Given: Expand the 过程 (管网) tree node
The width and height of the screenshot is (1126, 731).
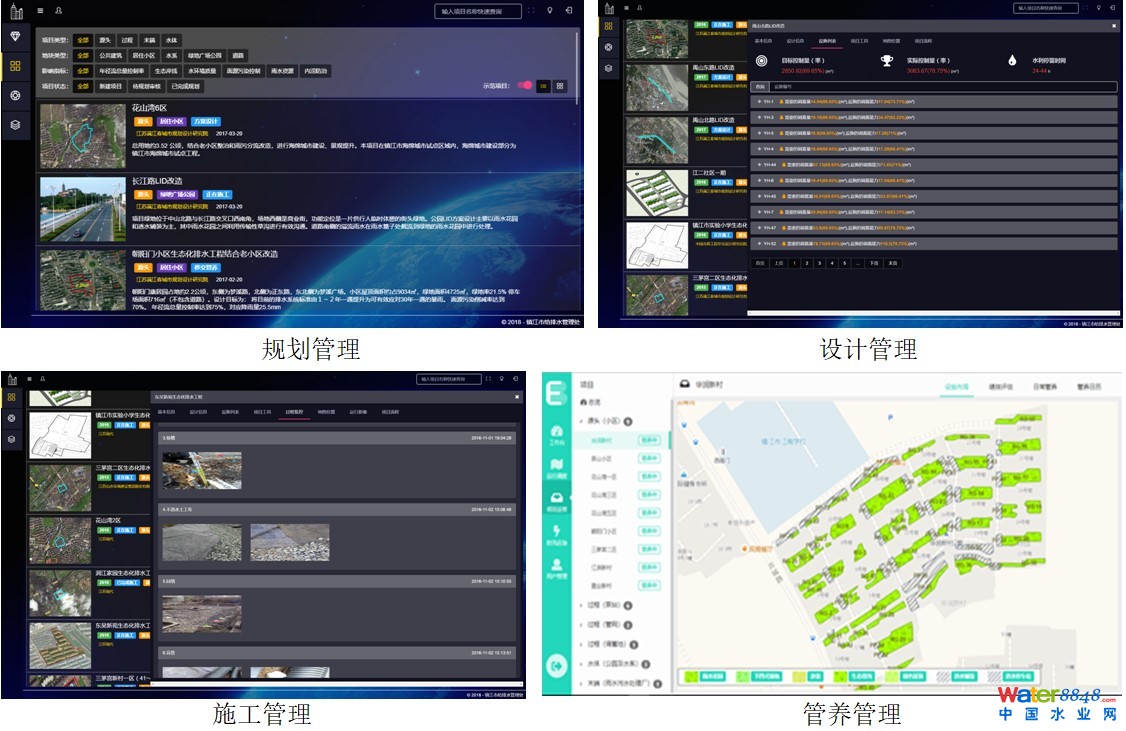Looking at the screenshot, I should pos(582,625).
